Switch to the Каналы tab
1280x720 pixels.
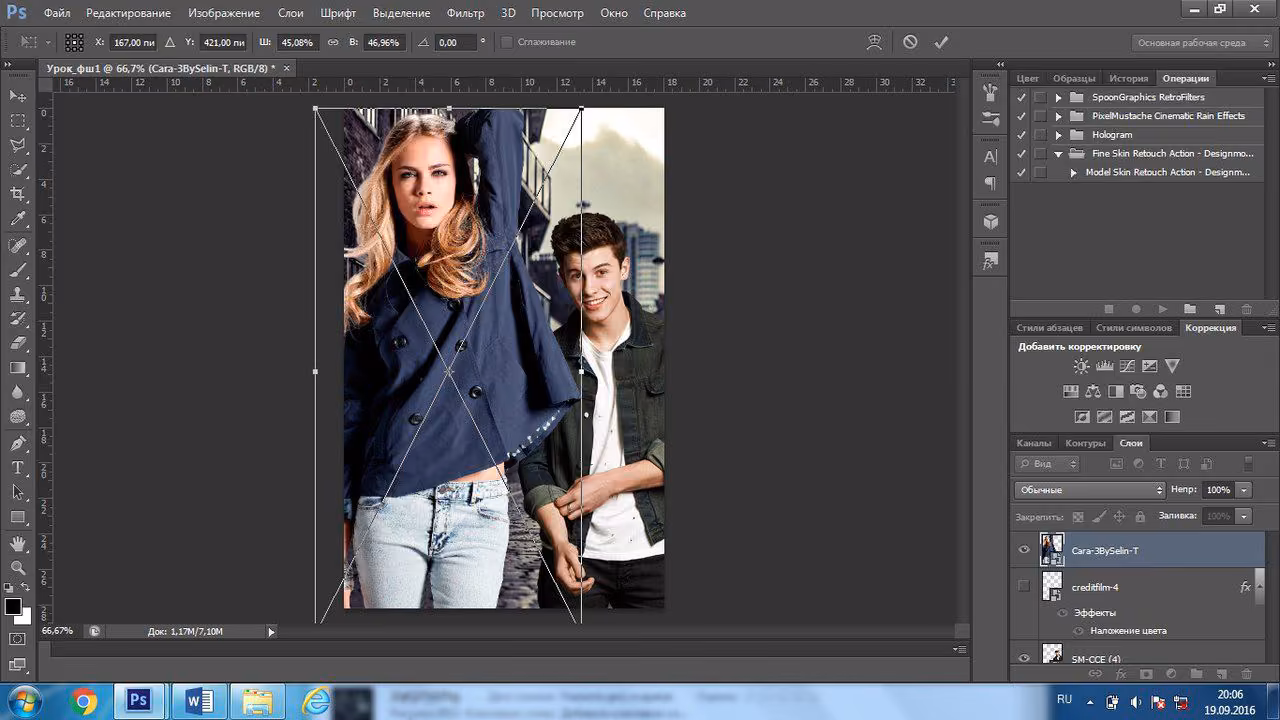tap(1034, 443)
